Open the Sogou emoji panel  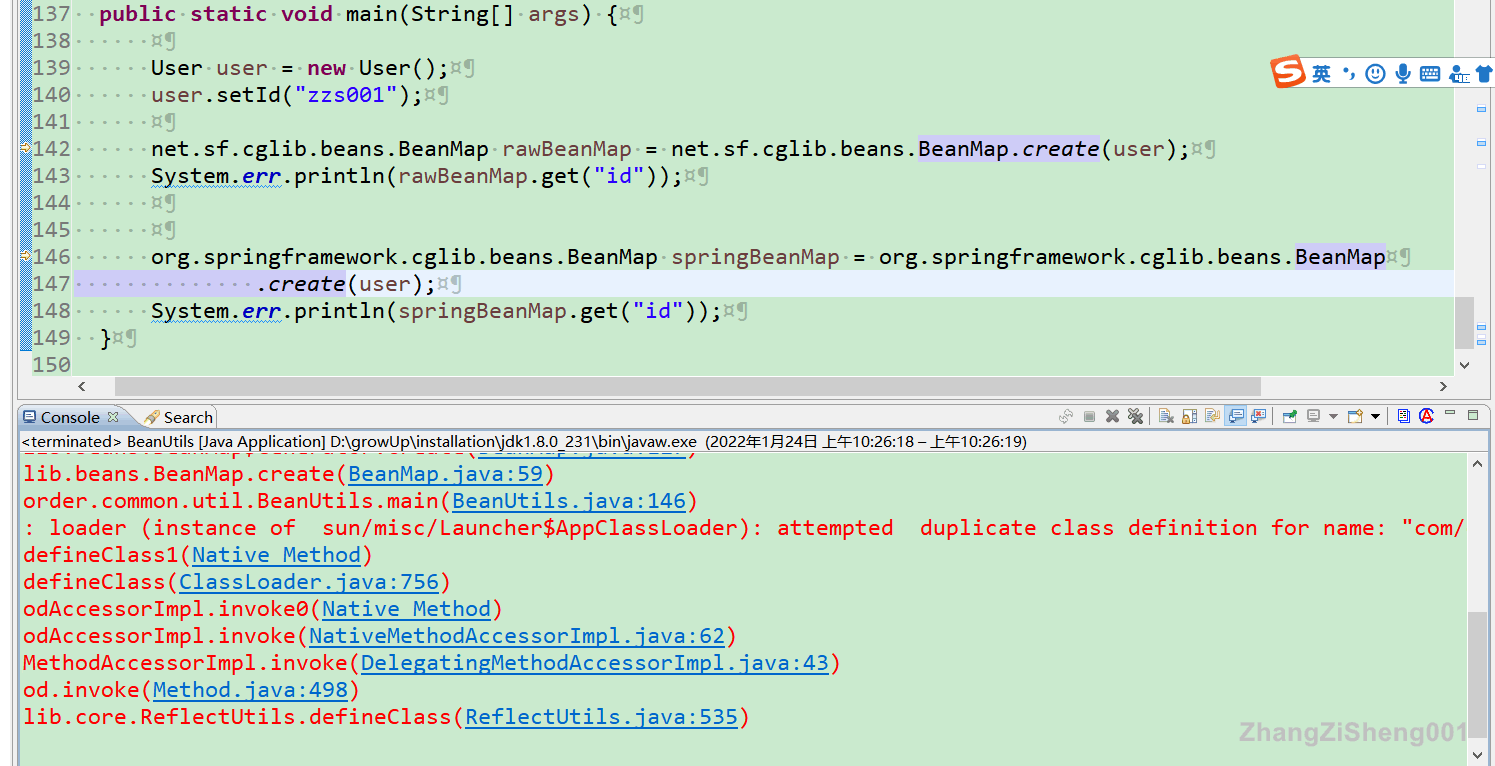point(1374,73)
